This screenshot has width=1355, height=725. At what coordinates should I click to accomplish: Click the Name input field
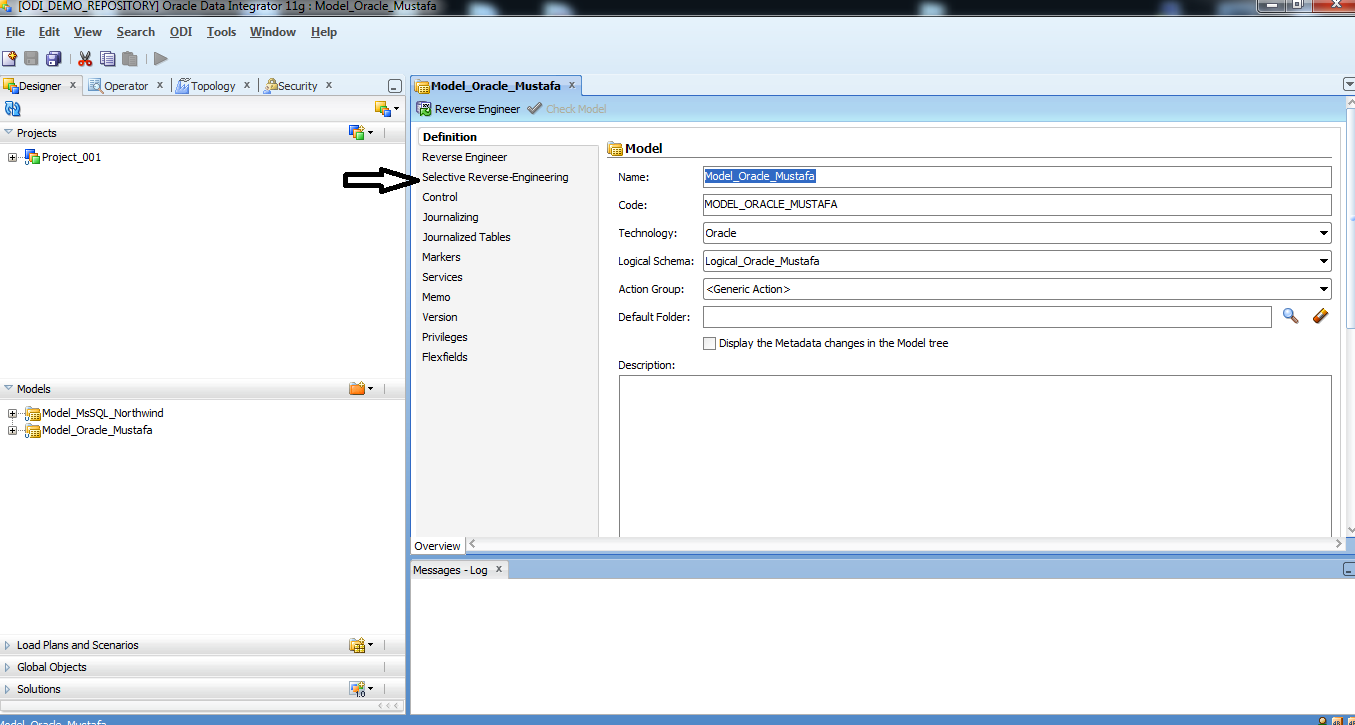pyautogui.click(x=1017, y=177)
